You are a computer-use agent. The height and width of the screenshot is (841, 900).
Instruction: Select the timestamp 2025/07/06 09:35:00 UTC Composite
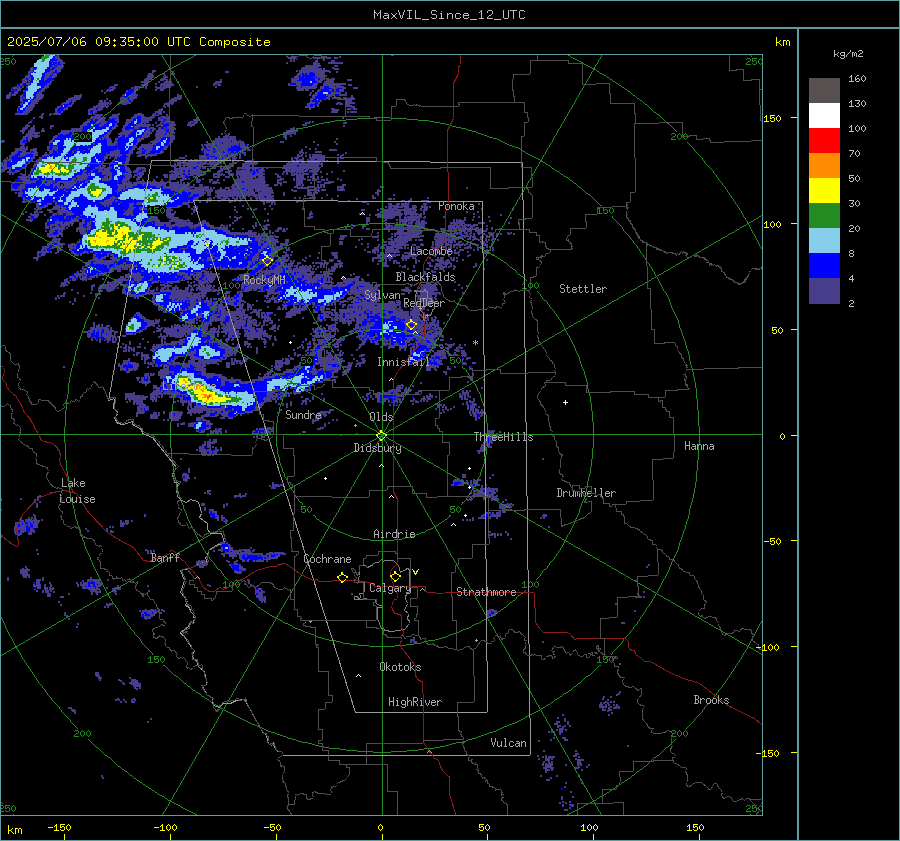[139, 42]
